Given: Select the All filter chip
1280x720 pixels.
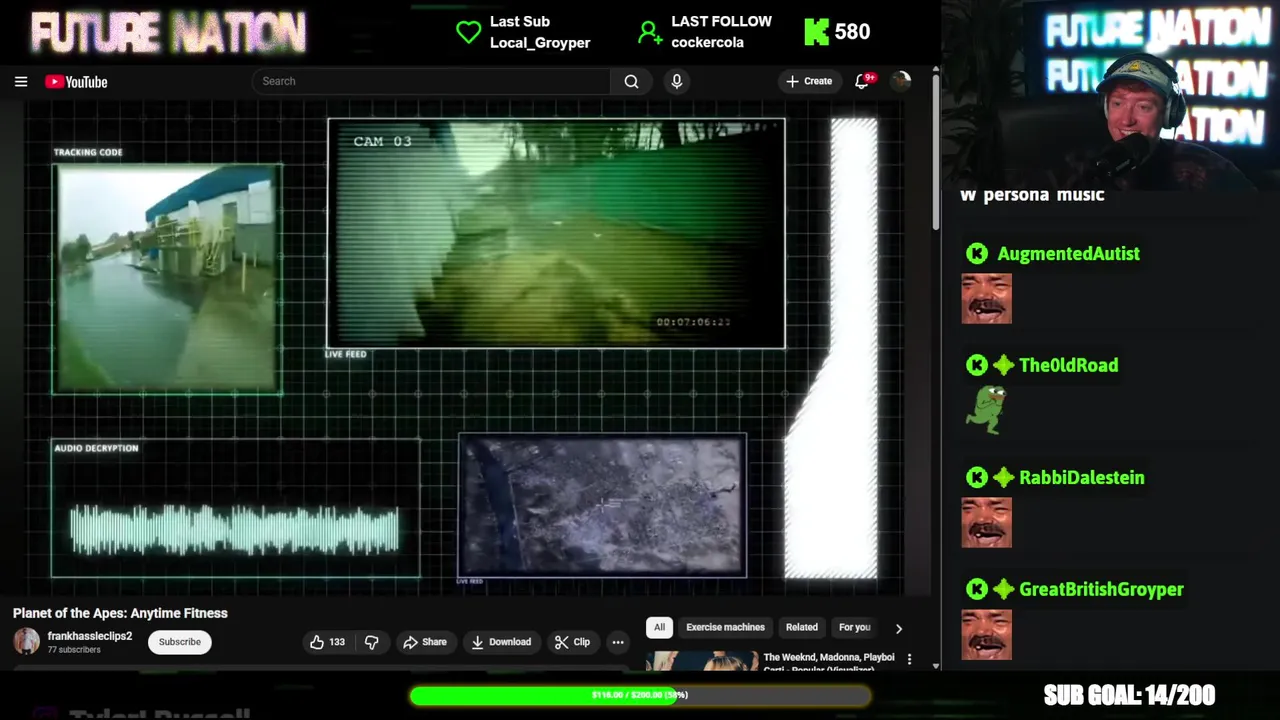Looking at the screenshot, I should 659,627.
